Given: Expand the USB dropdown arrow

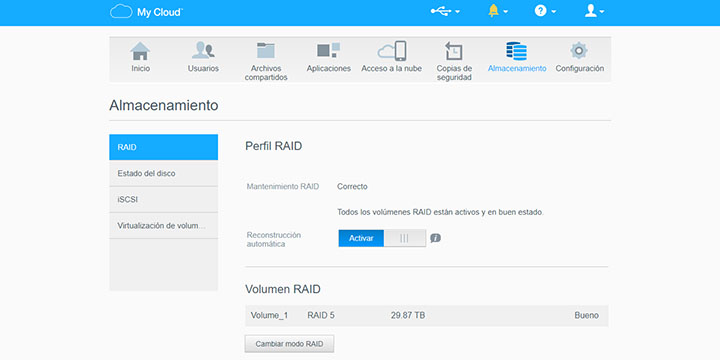Looking at the screenshot, I should tap(457, 12).
